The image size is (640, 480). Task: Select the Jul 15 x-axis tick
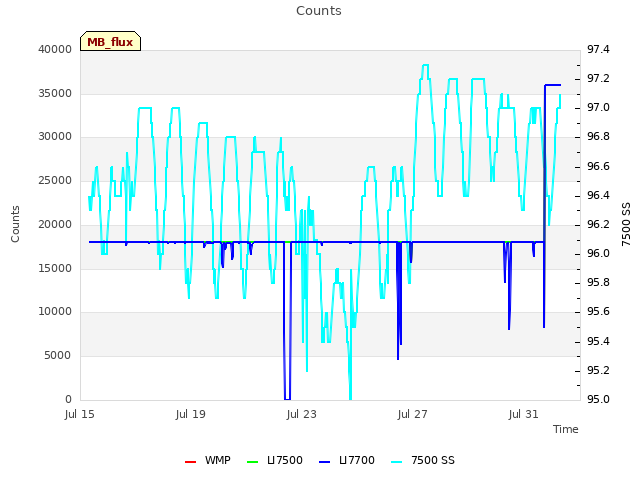pos(80,414)
